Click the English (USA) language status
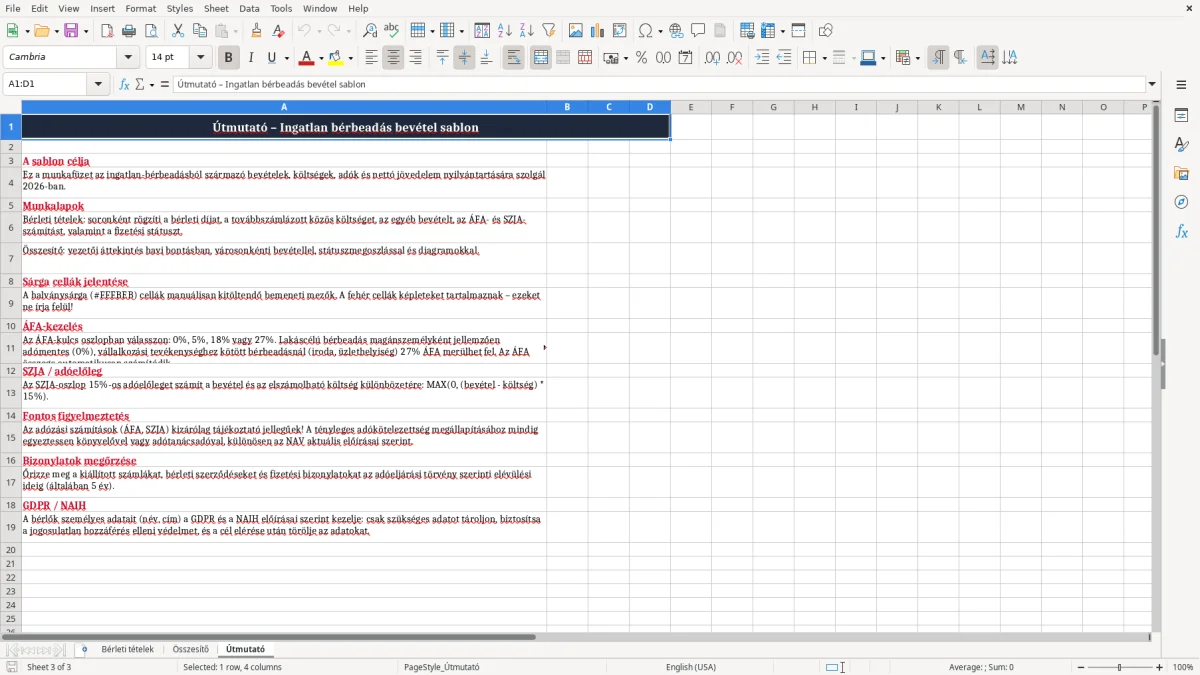 tap(691, 667)
